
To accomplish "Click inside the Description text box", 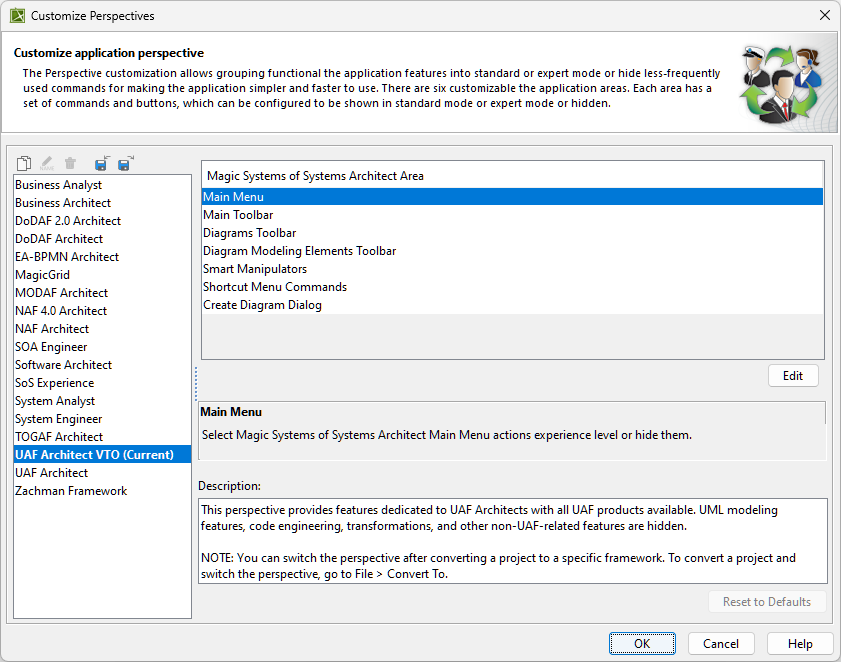I will tap(513, 541).
